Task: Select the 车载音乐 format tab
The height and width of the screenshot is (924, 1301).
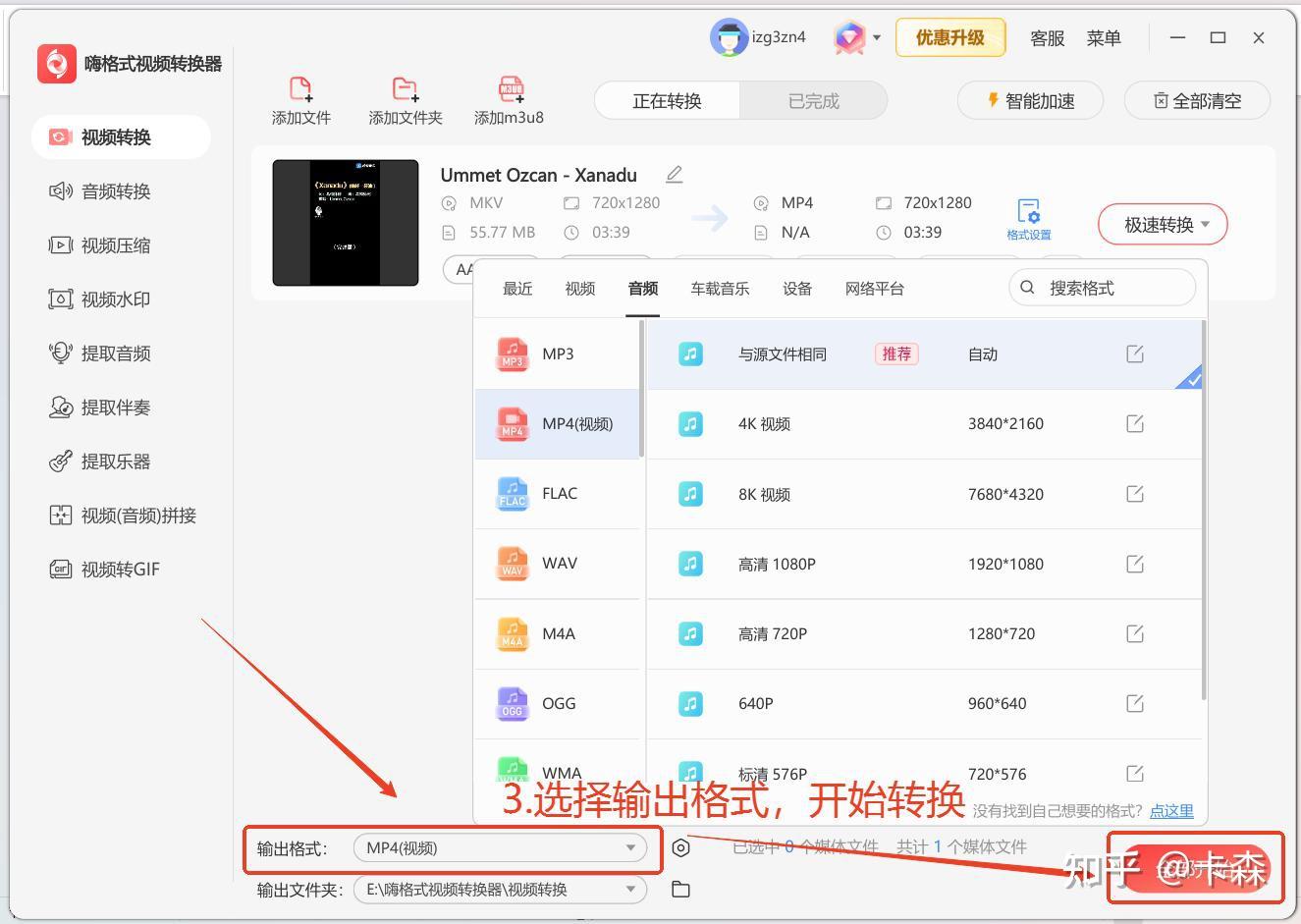Action: tap(720, 289)
